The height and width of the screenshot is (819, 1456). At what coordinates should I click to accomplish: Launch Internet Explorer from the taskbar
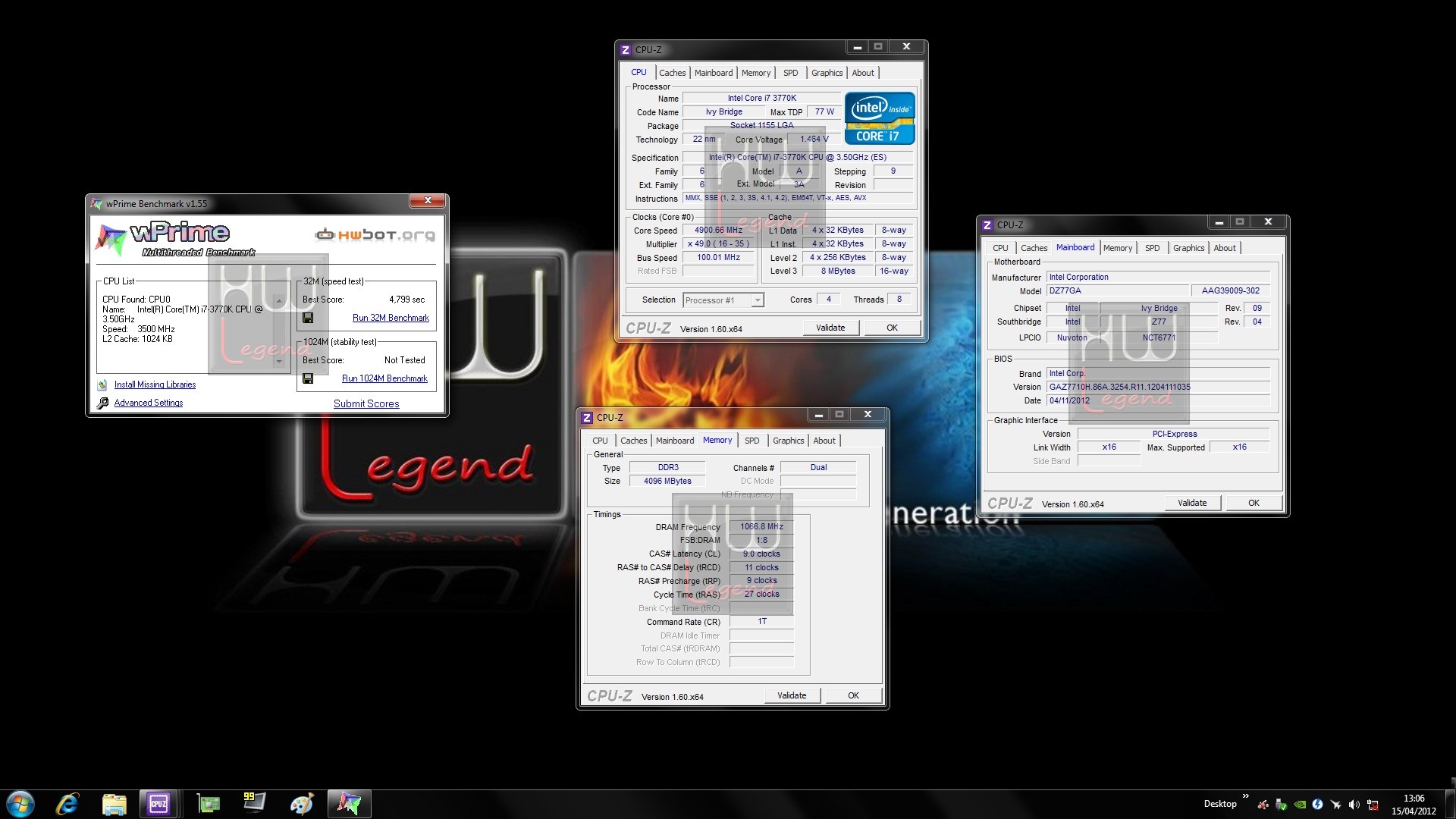[67, 804]
